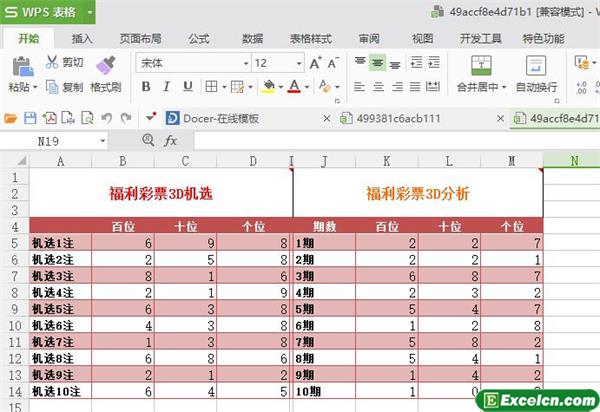Apply cell borders icon

211,86
